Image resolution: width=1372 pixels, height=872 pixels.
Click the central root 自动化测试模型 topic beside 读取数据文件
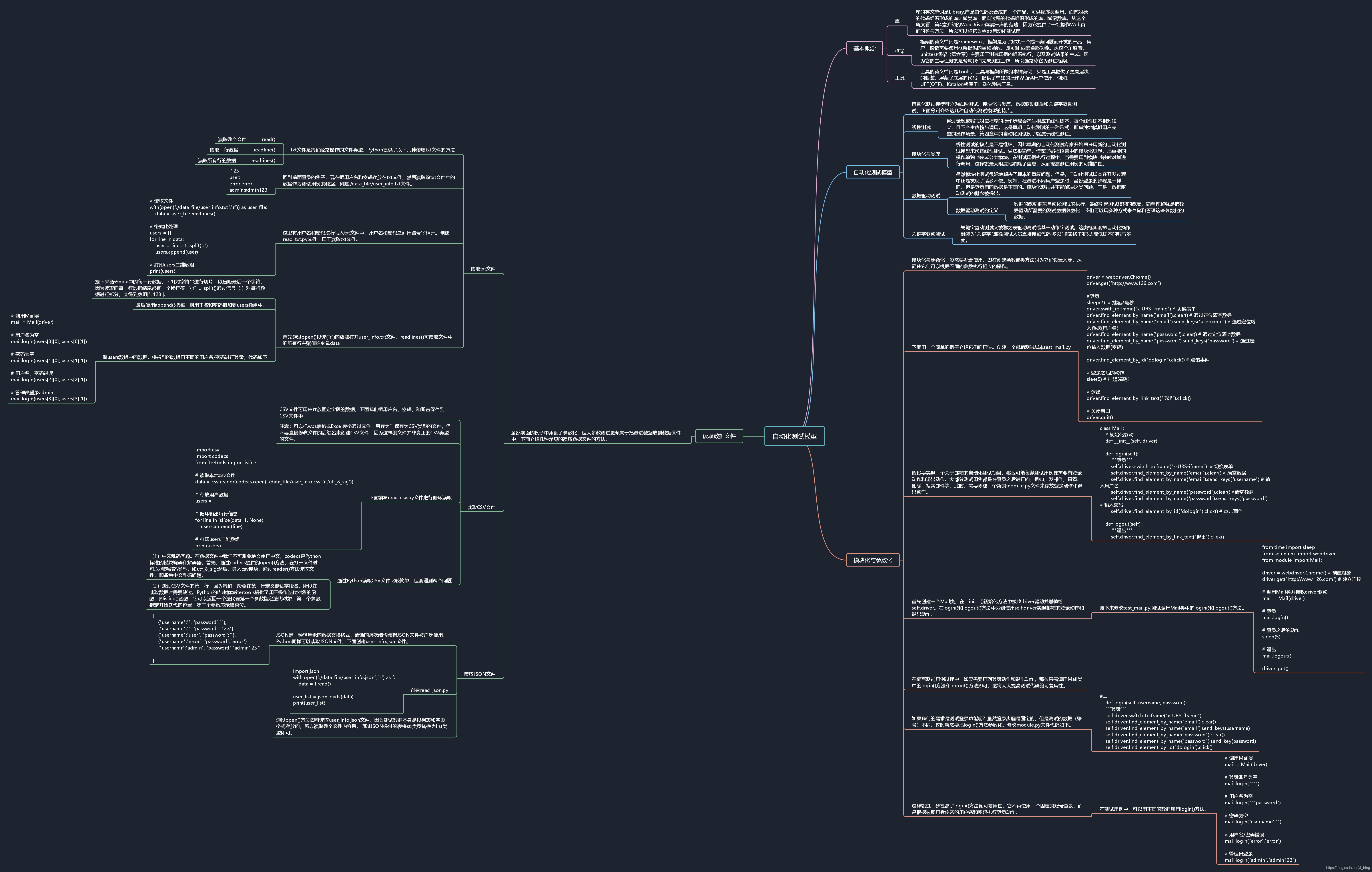click(794, 436)
